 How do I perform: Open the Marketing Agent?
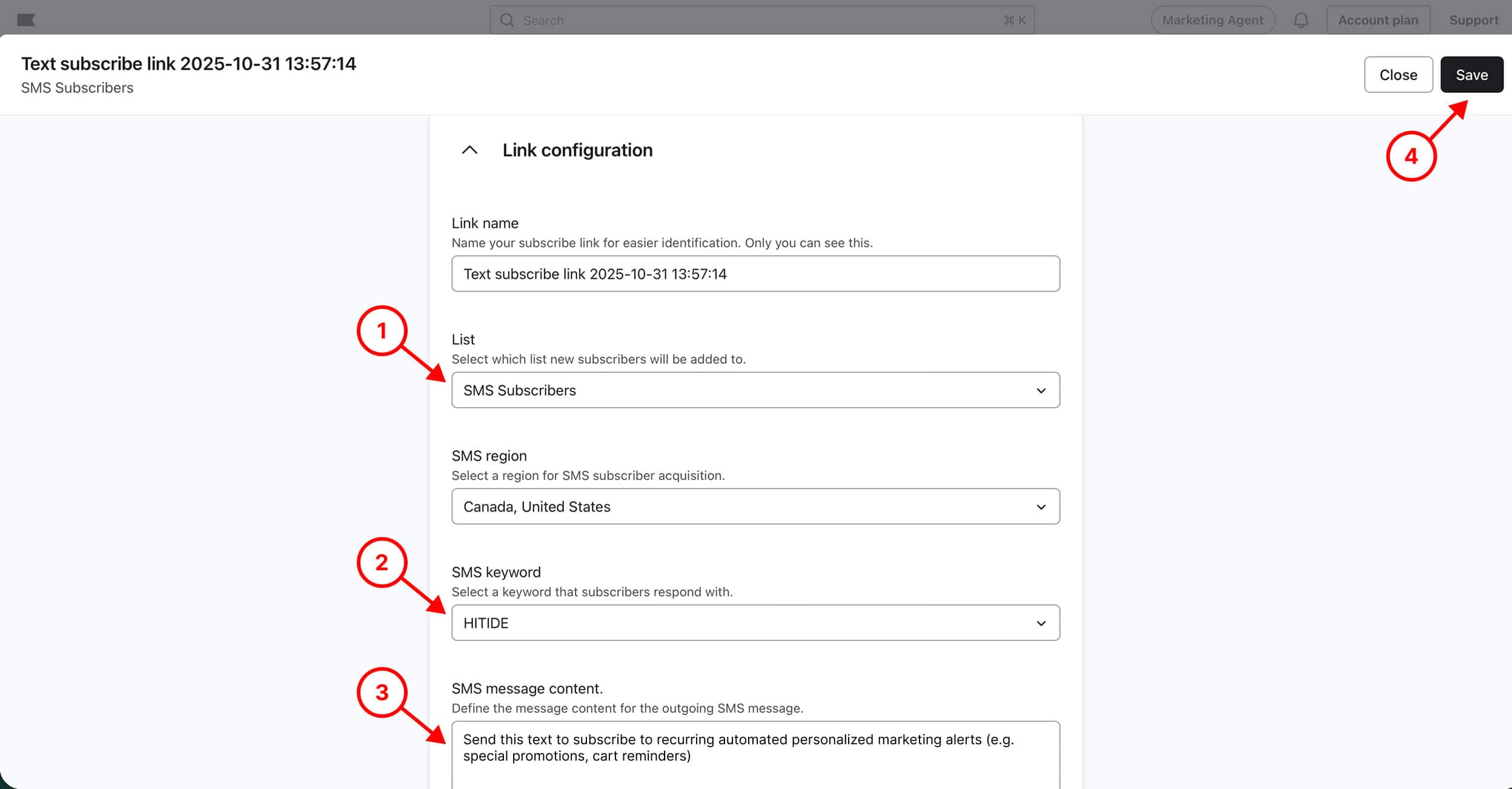1212,20
